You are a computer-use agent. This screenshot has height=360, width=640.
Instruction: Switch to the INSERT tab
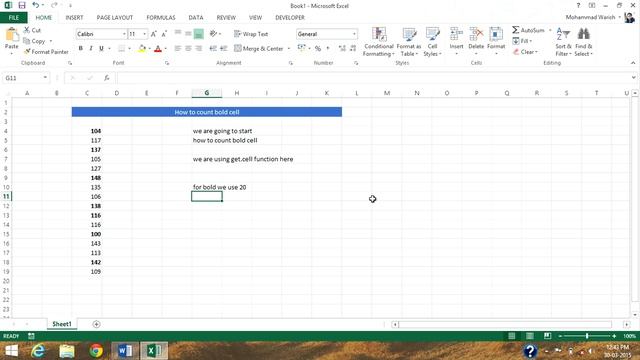[74, 18]
